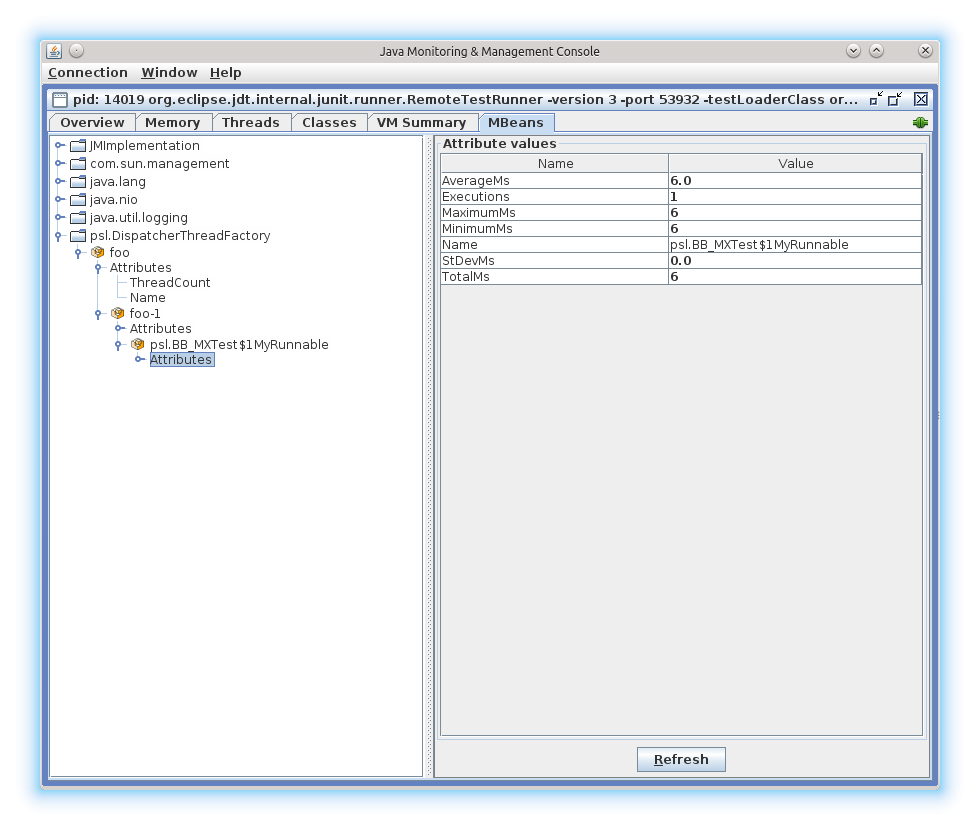
Task: Click the AverageMs value cell
Action: tap(794, 181)
